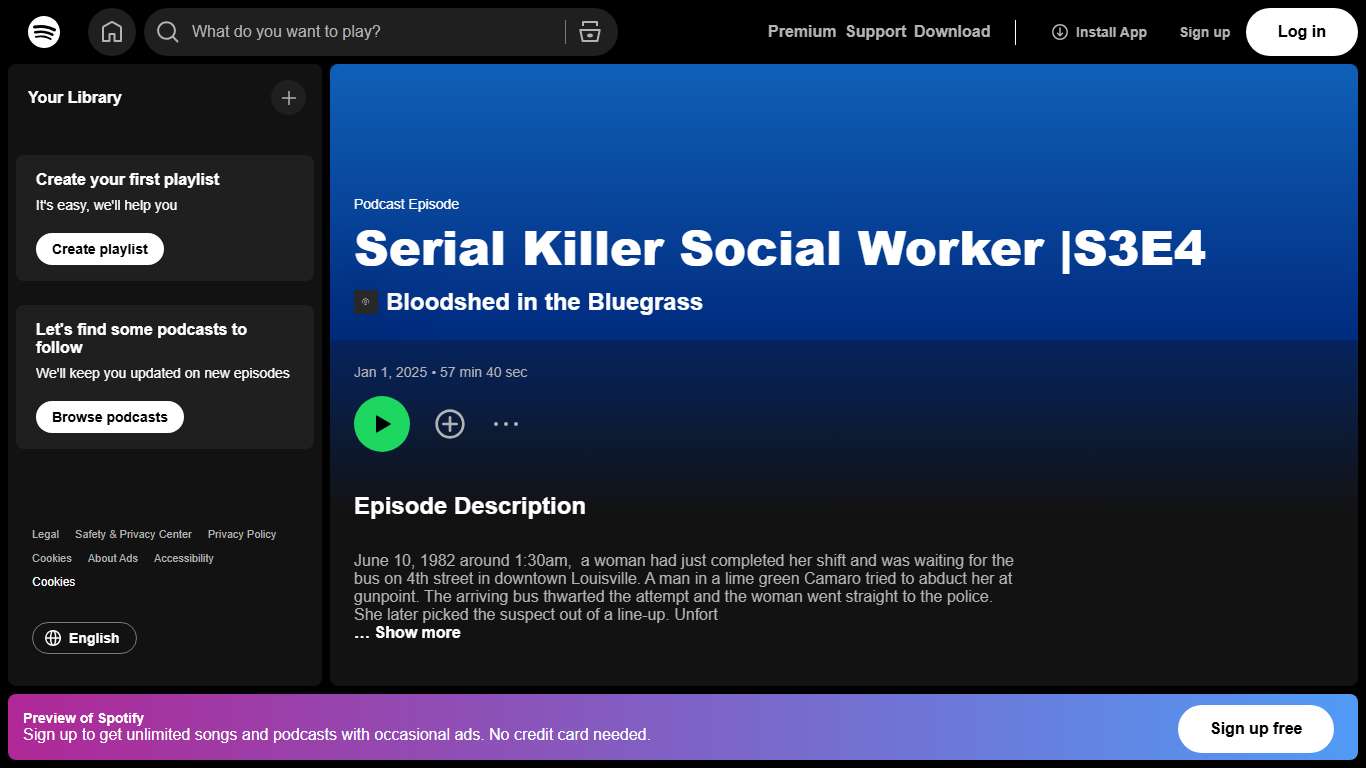
Task: Open the Home page icon
Action: point(111,31)
